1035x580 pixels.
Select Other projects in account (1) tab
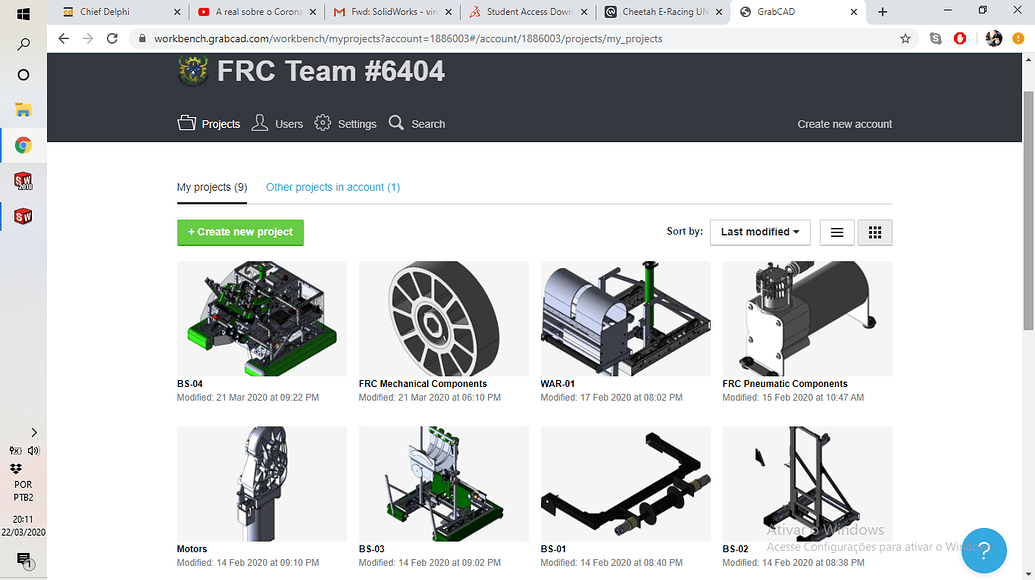coord(333,187)
